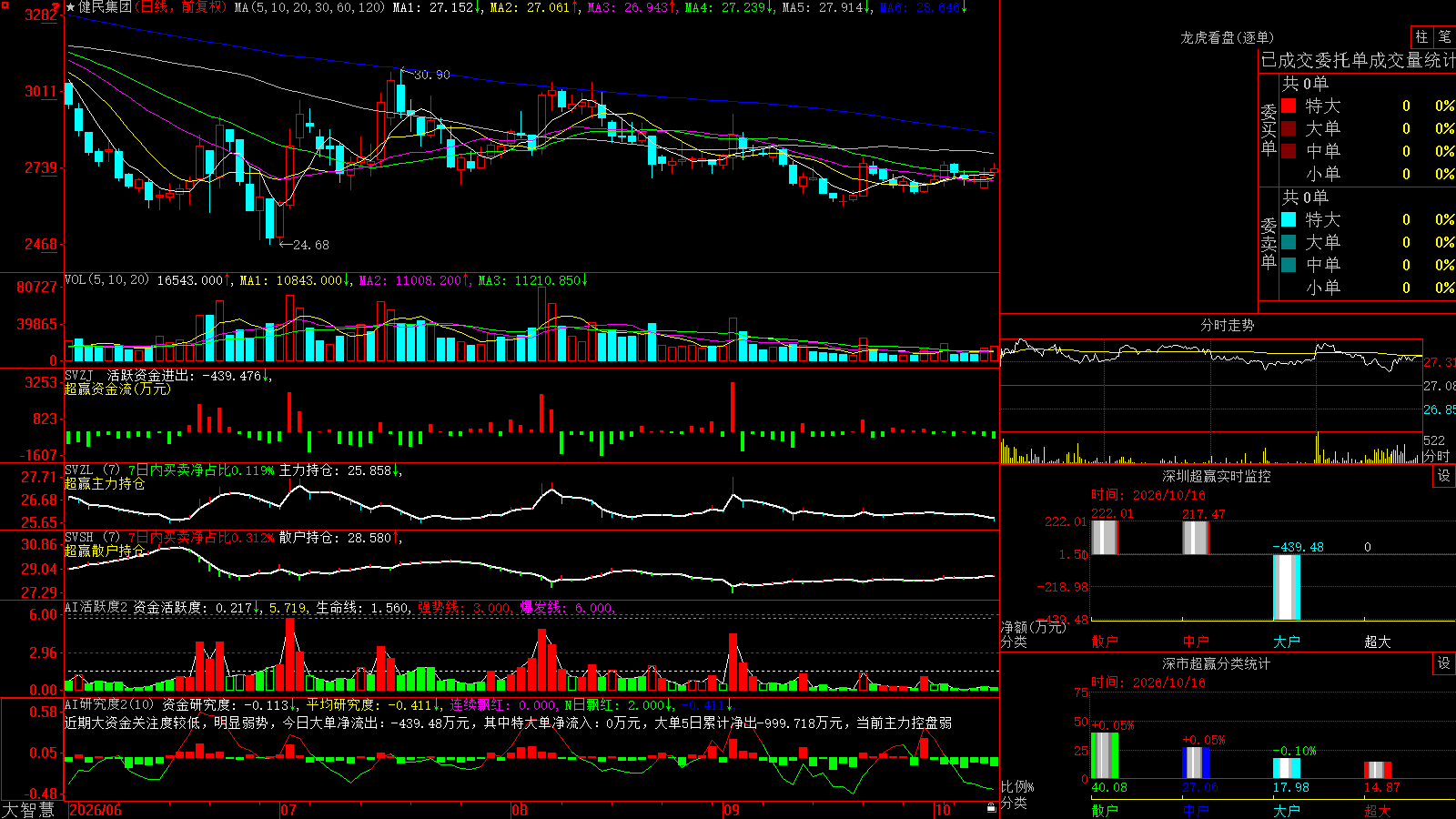Screen dimensions: 1456x819
Task: Click the 30.90 high price annotation
Action: tap(431, 75)
